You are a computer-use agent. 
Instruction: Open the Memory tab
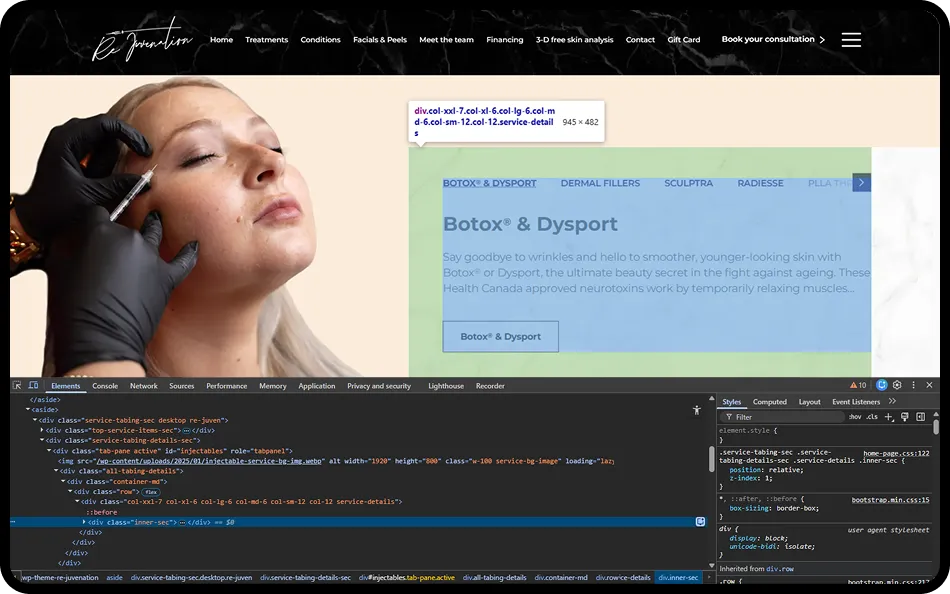point(273,385)
